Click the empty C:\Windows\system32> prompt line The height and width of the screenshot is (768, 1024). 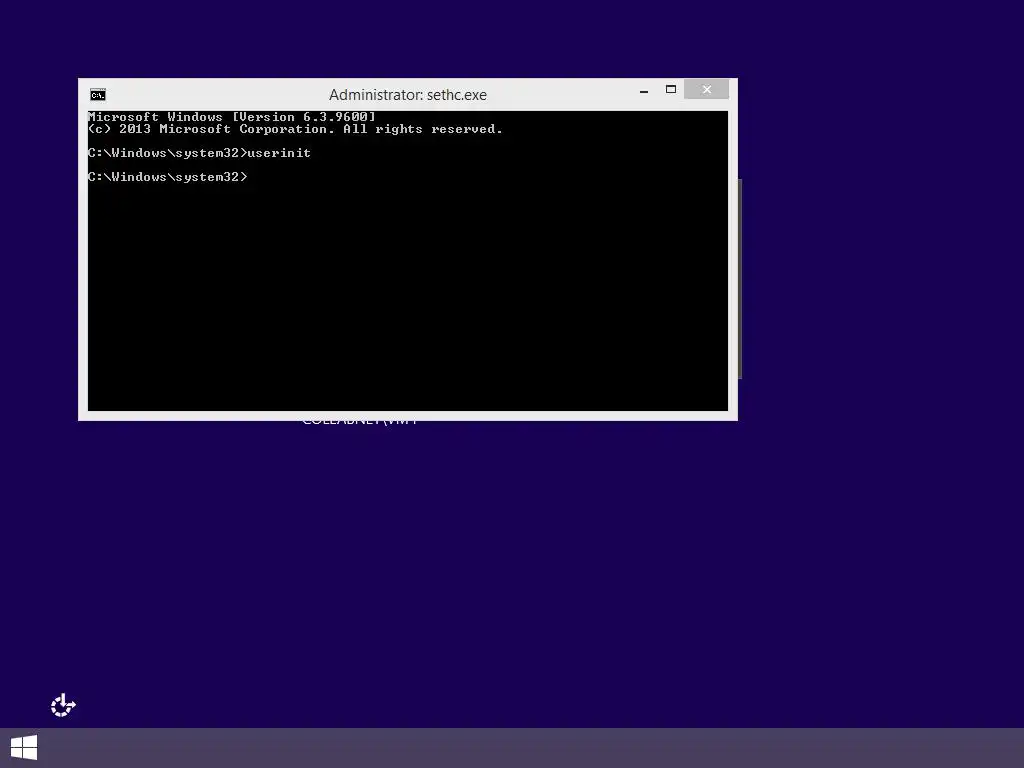click(x=168, y=177)
